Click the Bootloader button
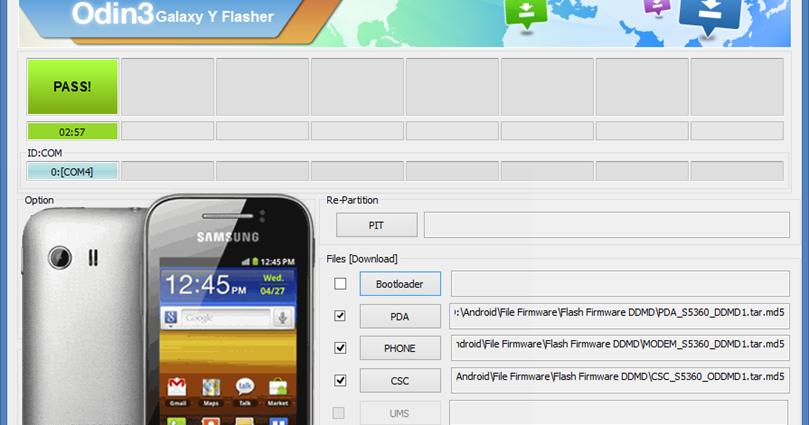 [x=400, y=284]
